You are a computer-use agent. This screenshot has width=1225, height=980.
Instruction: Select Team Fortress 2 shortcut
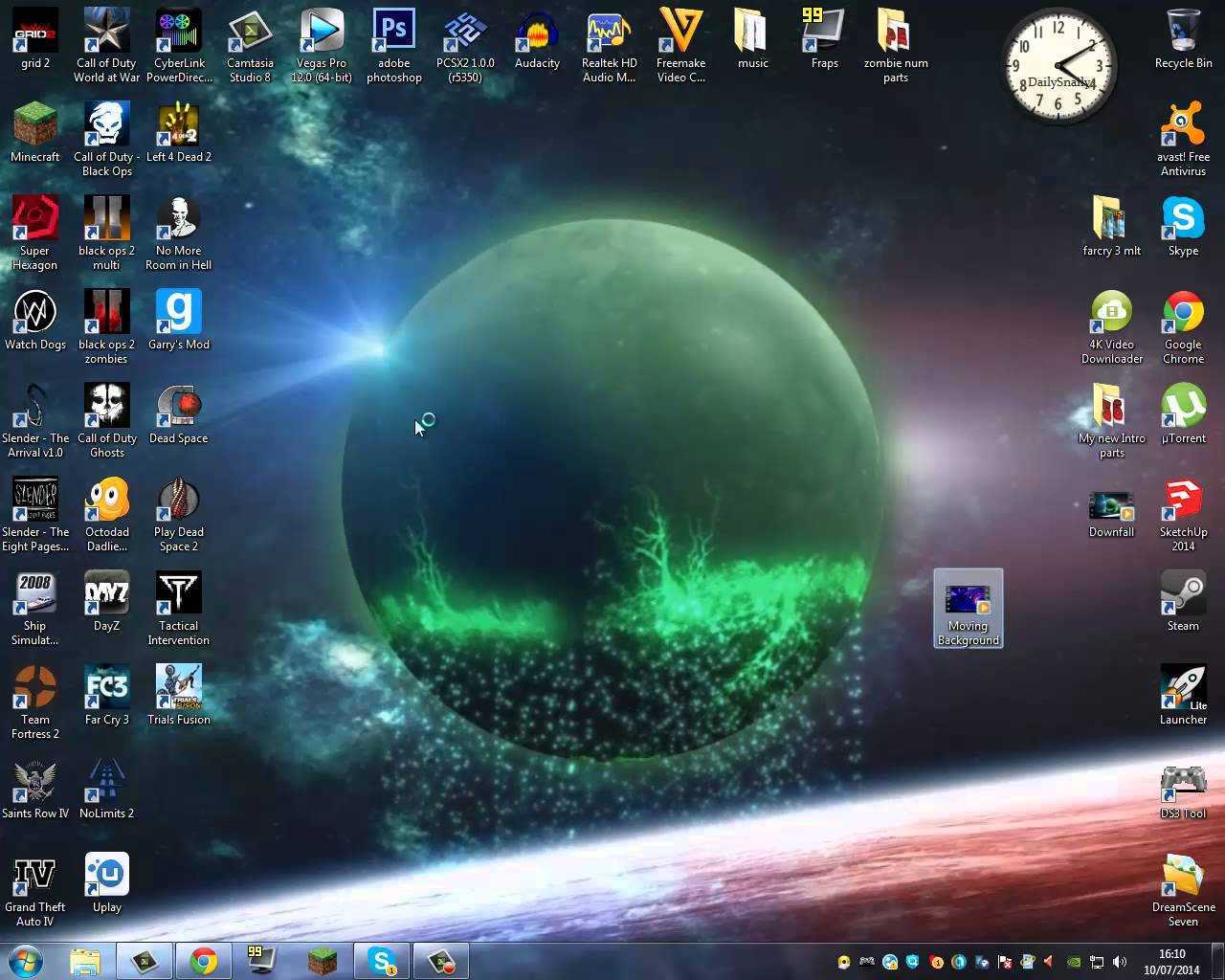click(x=35, y=702)
